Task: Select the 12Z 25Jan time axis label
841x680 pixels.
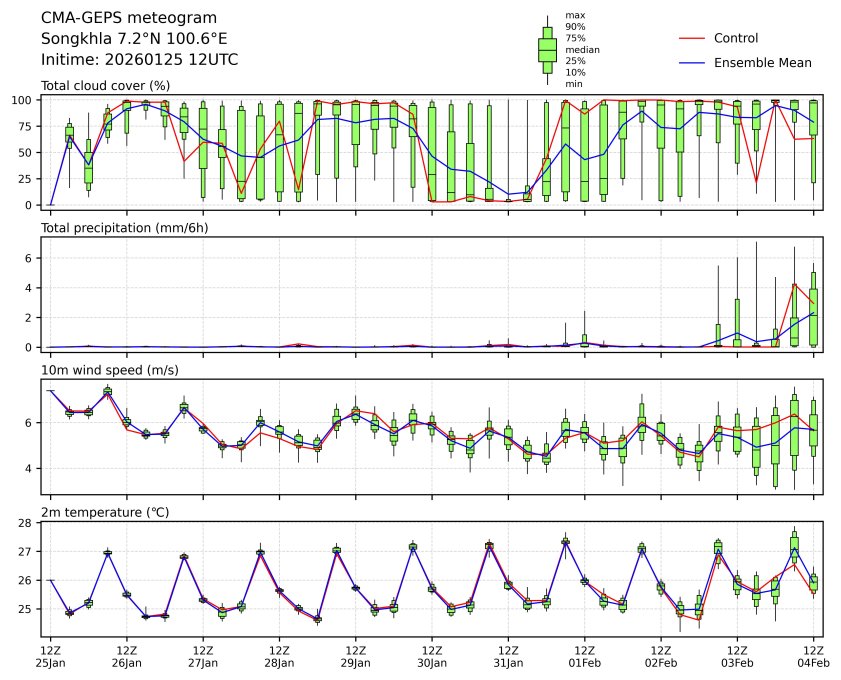Action: coord(50,655)
